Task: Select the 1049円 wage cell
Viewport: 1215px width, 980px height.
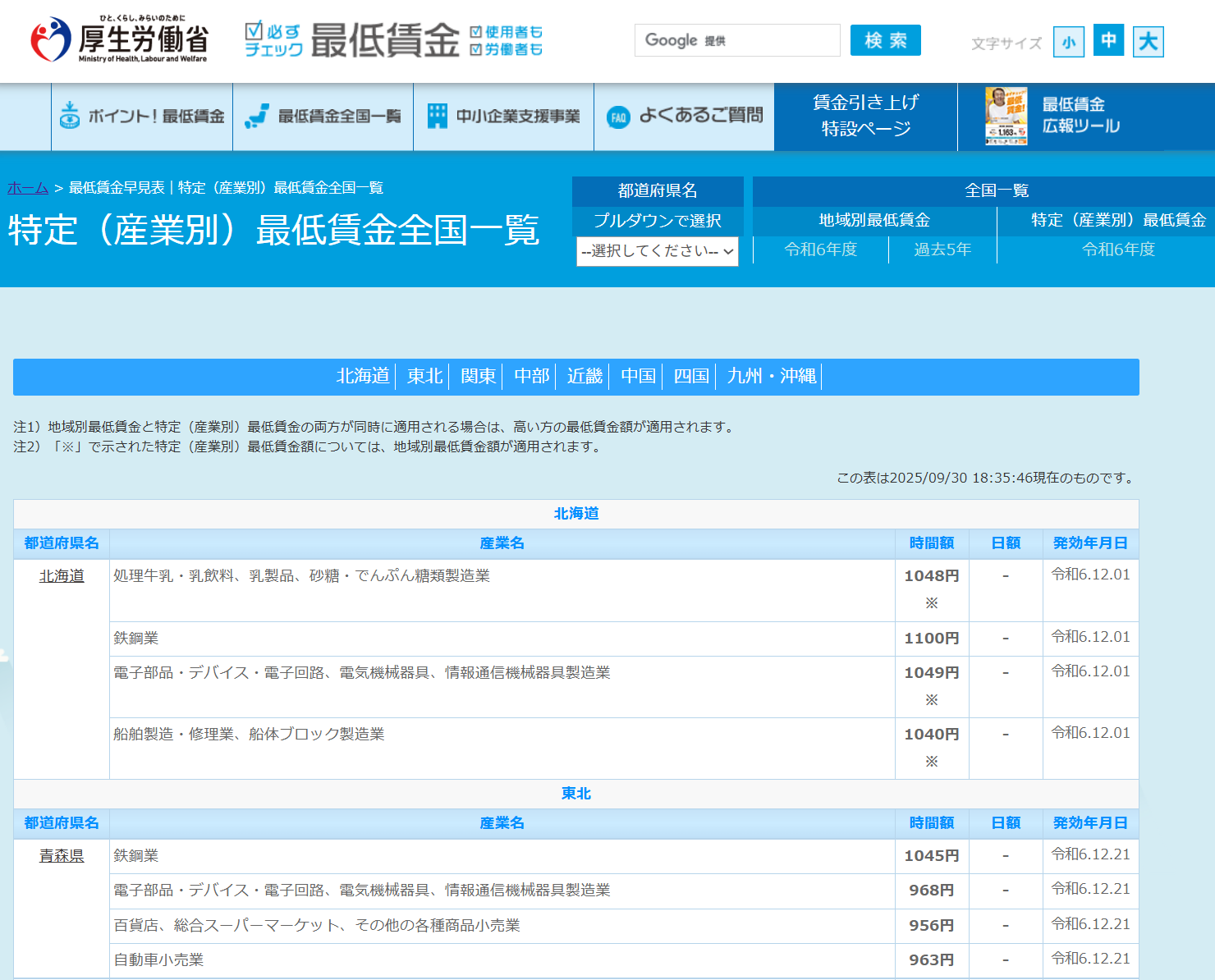Action: [932, 687]
